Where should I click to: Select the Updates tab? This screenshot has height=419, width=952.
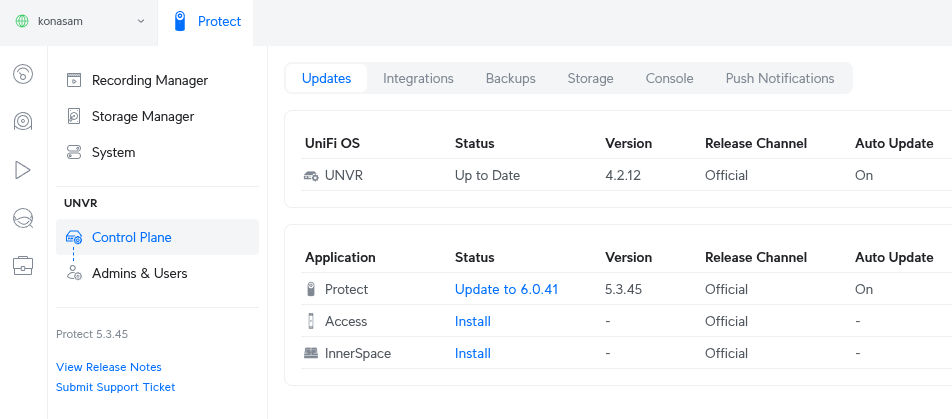tap(327, 78)
